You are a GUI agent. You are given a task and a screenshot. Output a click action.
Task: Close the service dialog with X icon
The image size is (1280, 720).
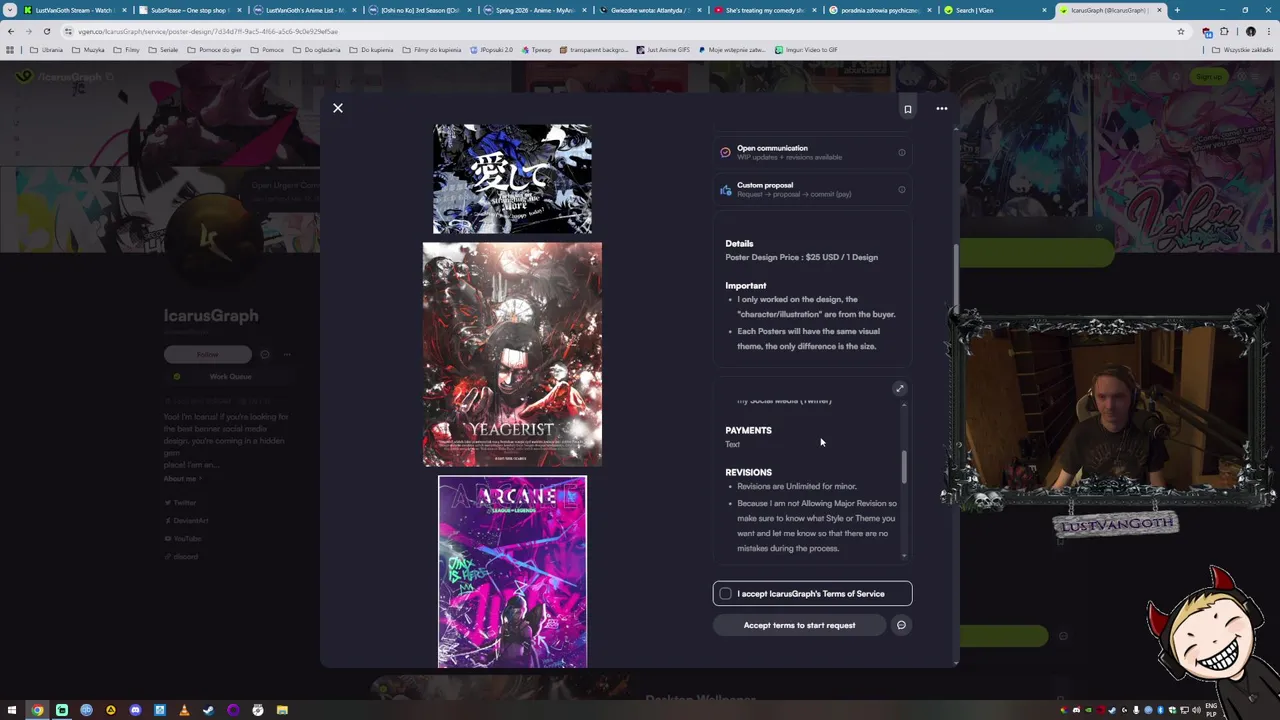(338, 108)
